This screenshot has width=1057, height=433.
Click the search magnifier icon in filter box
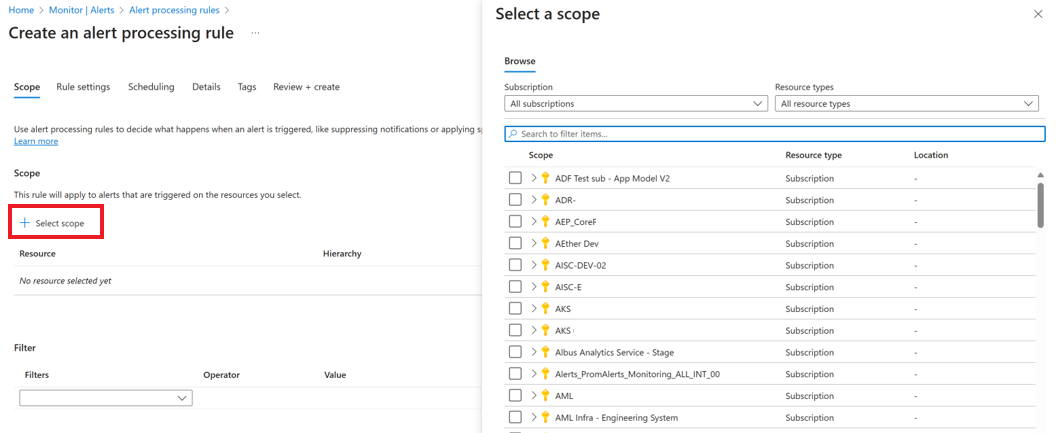pos(513,133)
